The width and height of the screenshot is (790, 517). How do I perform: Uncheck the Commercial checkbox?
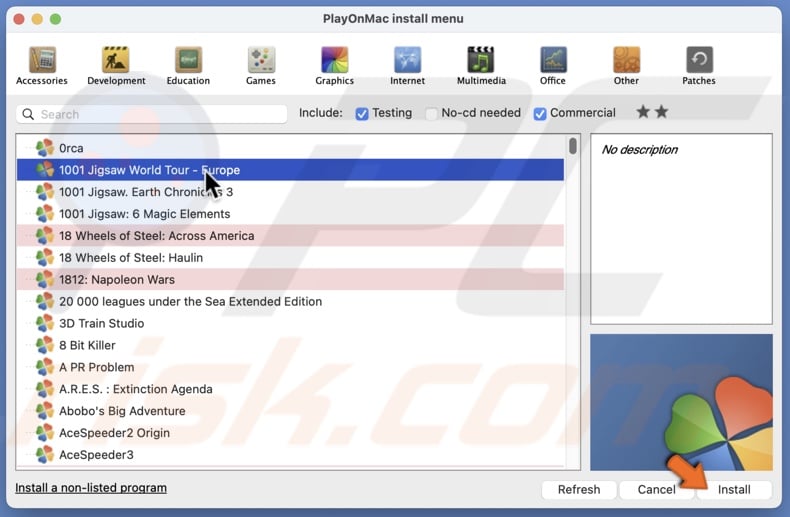tap(540, 114)
